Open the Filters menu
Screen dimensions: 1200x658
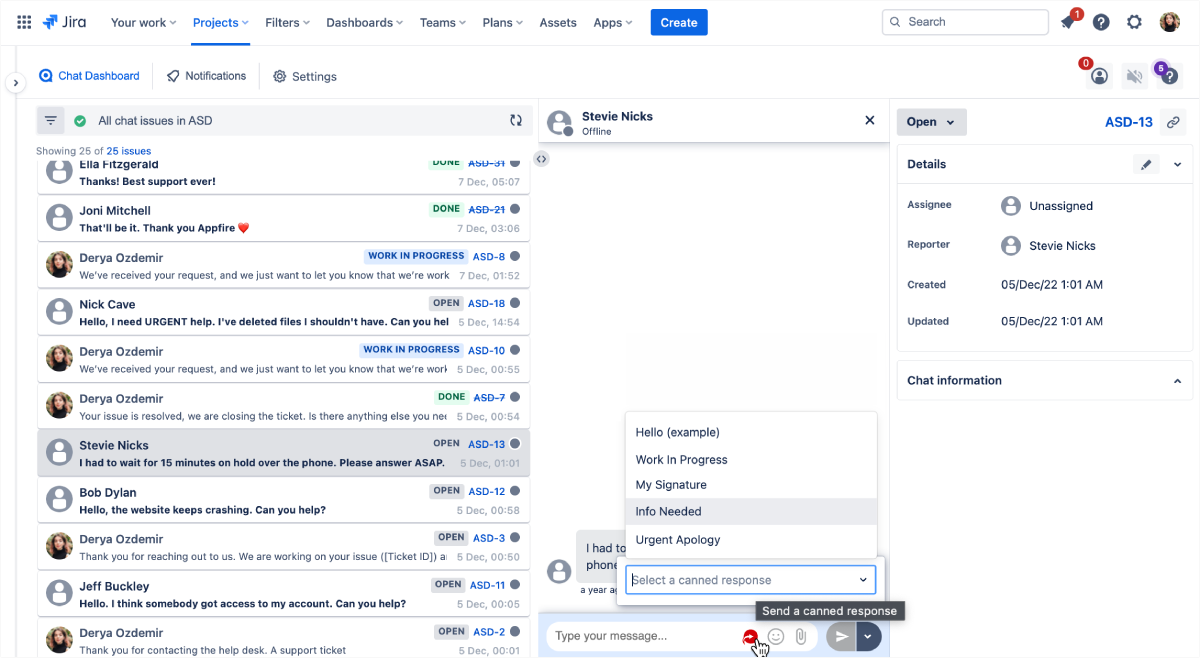(287, 22)
